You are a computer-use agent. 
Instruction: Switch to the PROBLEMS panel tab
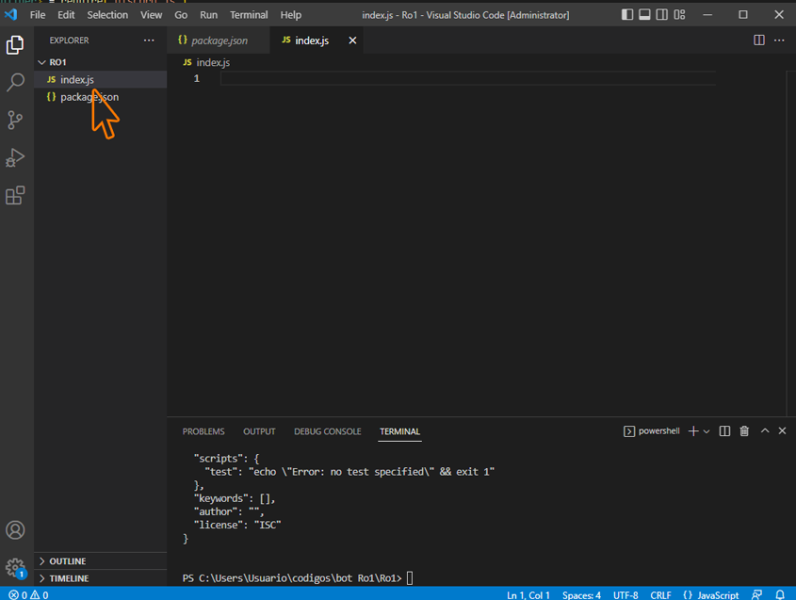tap(203, 431)
